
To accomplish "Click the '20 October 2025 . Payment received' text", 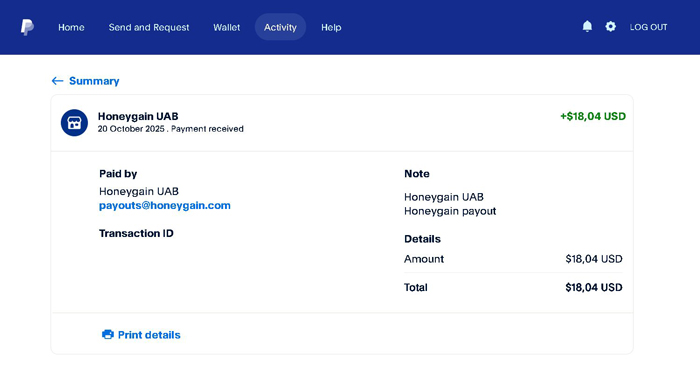I will click(x=171, y=129).
